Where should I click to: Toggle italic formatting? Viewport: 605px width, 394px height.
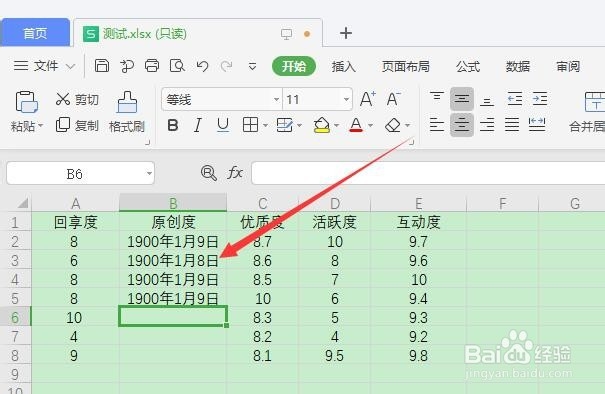[x=198, y=125]
